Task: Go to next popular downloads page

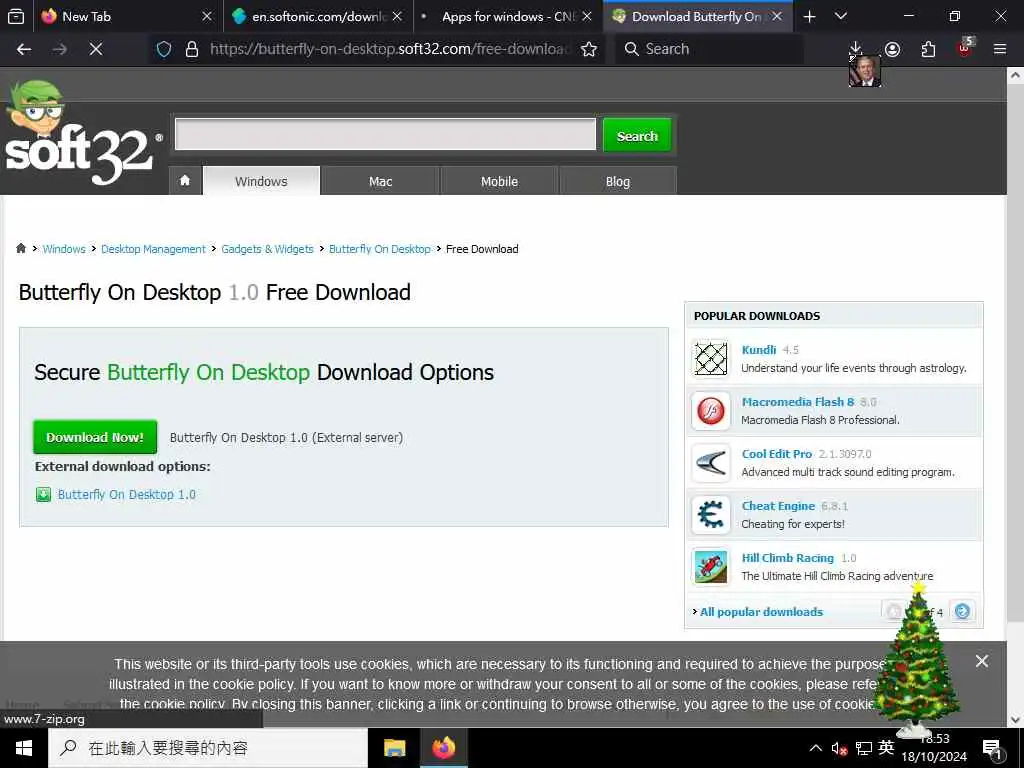Action: point(962,611)
